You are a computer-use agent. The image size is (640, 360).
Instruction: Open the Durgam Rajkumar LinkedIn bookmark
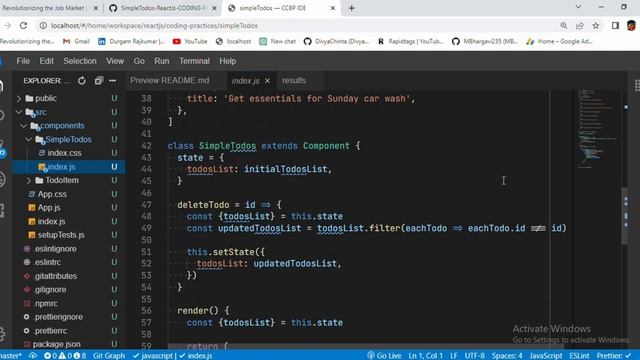pyautogui.click(x=131, y=41)
